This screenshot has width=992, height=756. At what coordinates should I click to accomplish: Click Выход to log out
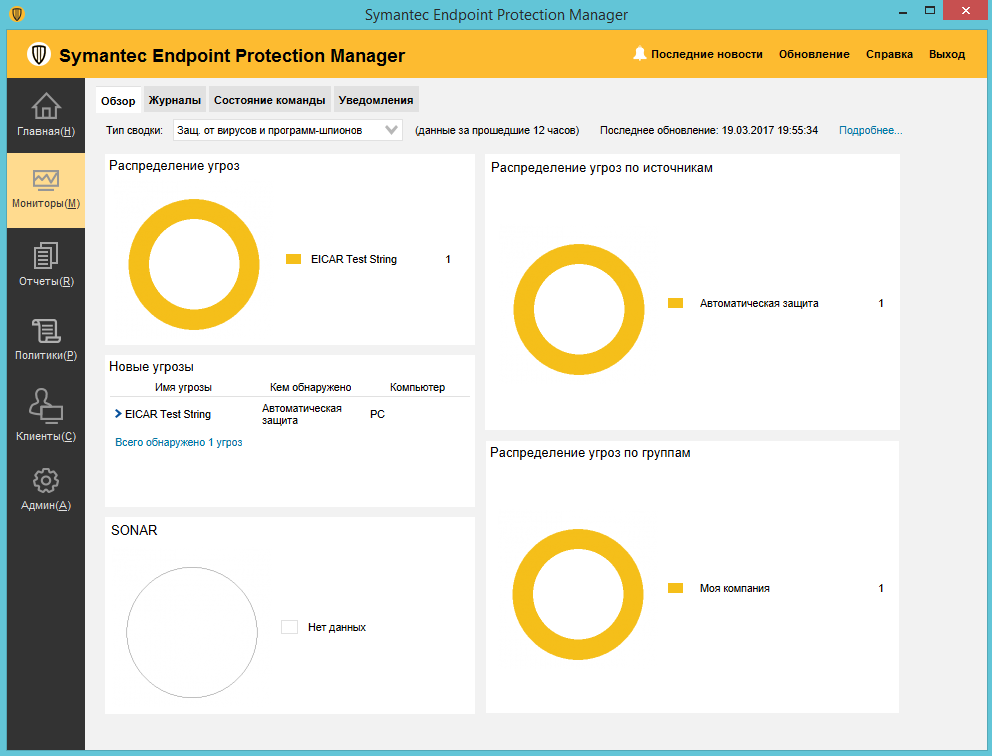[947, 54]
